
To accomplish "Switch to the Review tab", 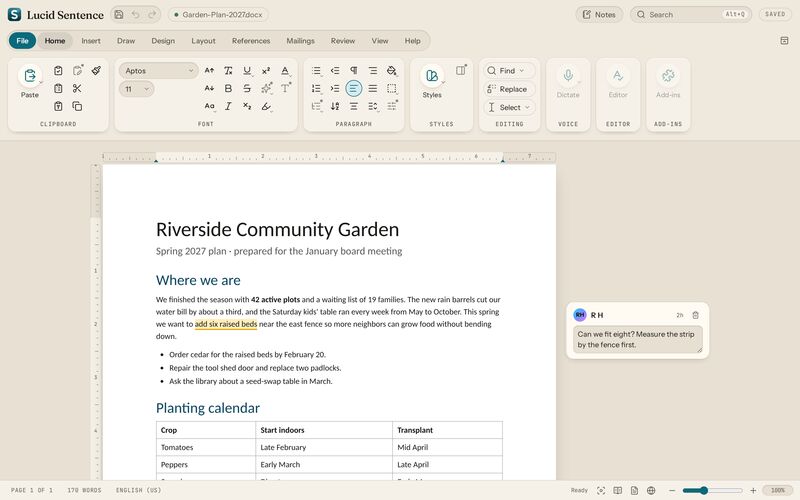I will click(x=342, y=41).
